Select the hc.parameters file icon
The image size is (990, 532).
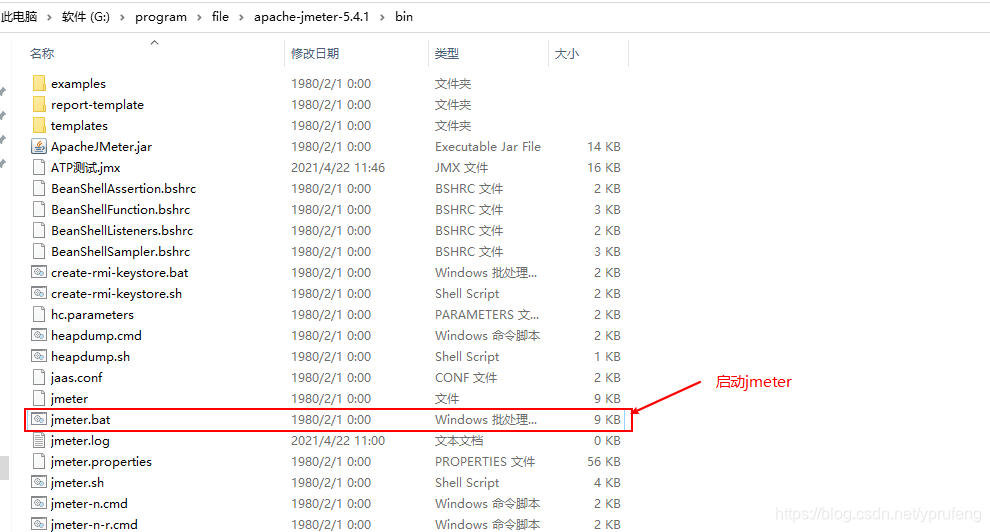[x=39, y=314]
